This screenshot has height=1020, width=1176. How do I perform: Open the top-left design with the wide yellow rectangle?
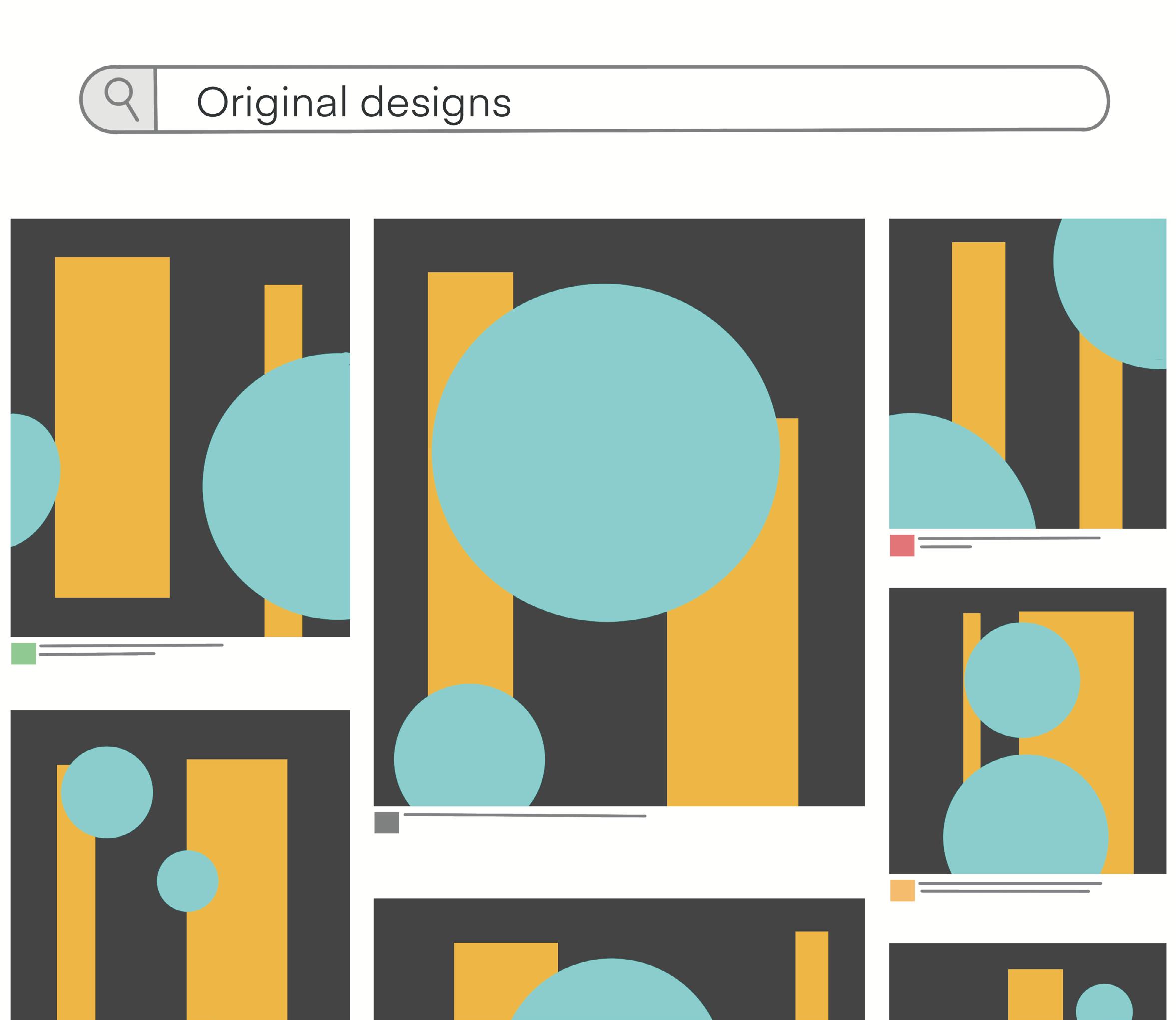tap(180, 427)
